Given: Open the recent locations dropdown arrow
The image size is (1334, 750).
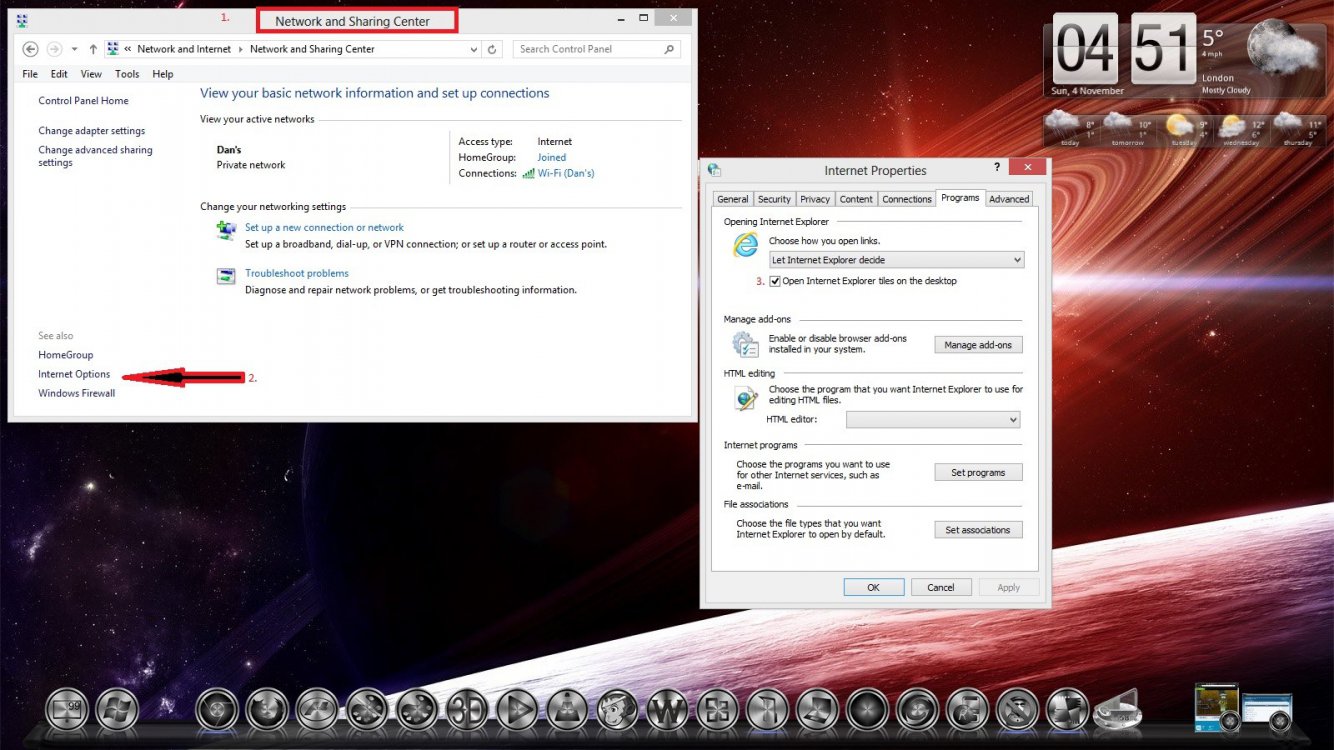Looking at the screenshot, I should [74, 49].
